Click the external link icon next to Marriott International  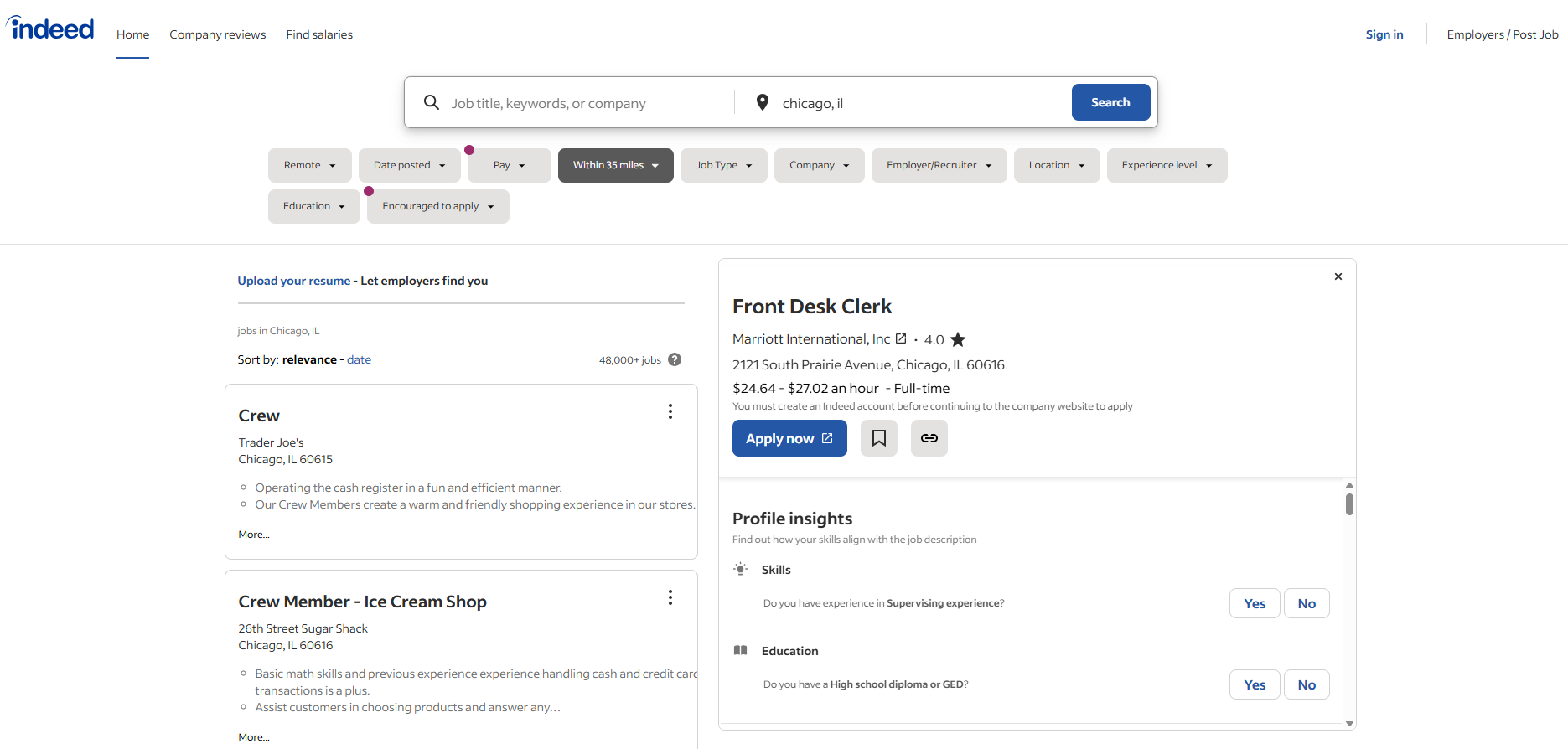pyautogui.click(x=901, y=338)
